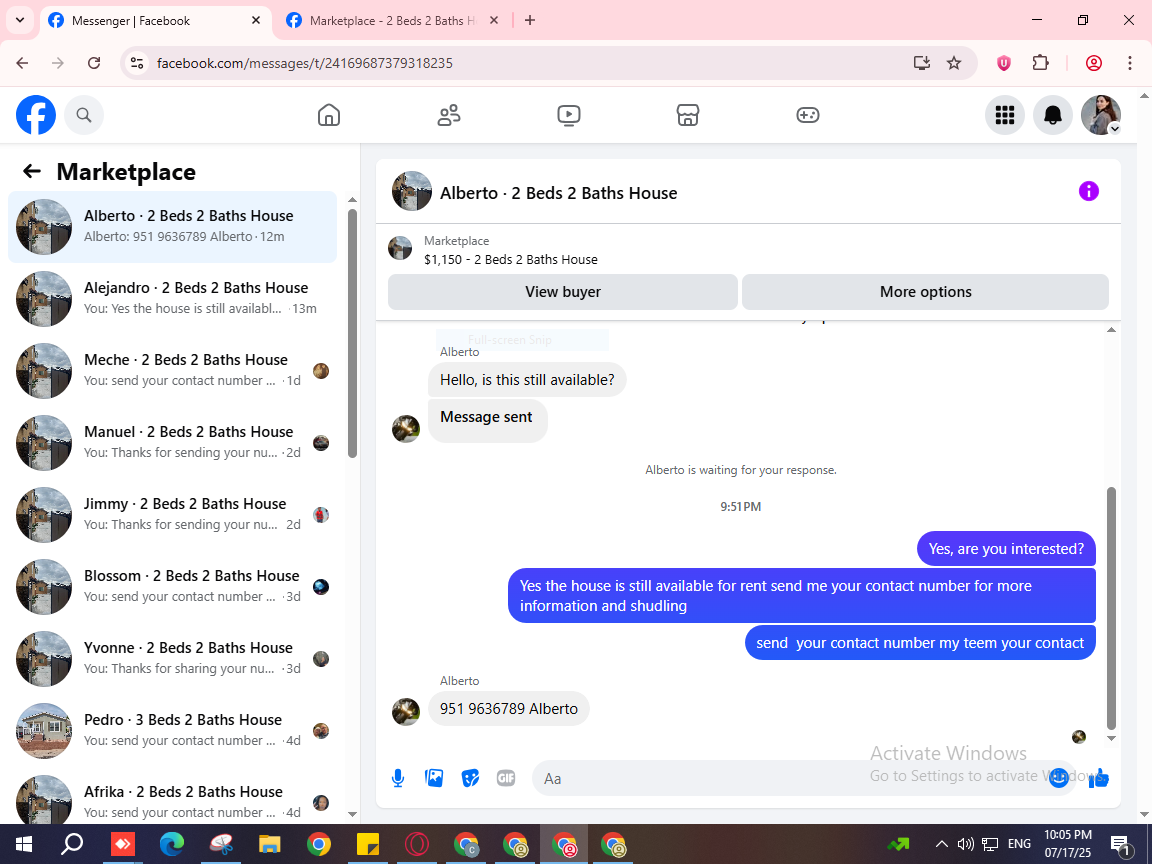
Task: Open the extensions puzzle icon
Action: (x=1040, y=63)
